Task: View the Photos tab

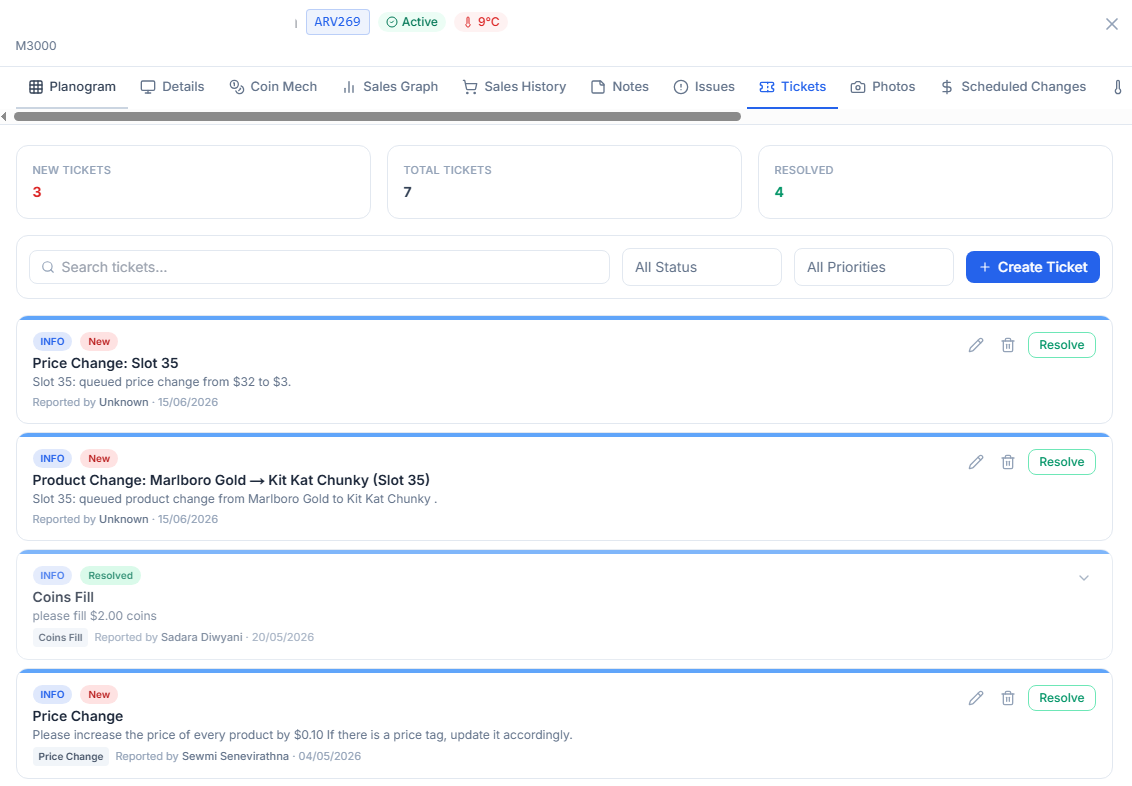Action: 882,87
